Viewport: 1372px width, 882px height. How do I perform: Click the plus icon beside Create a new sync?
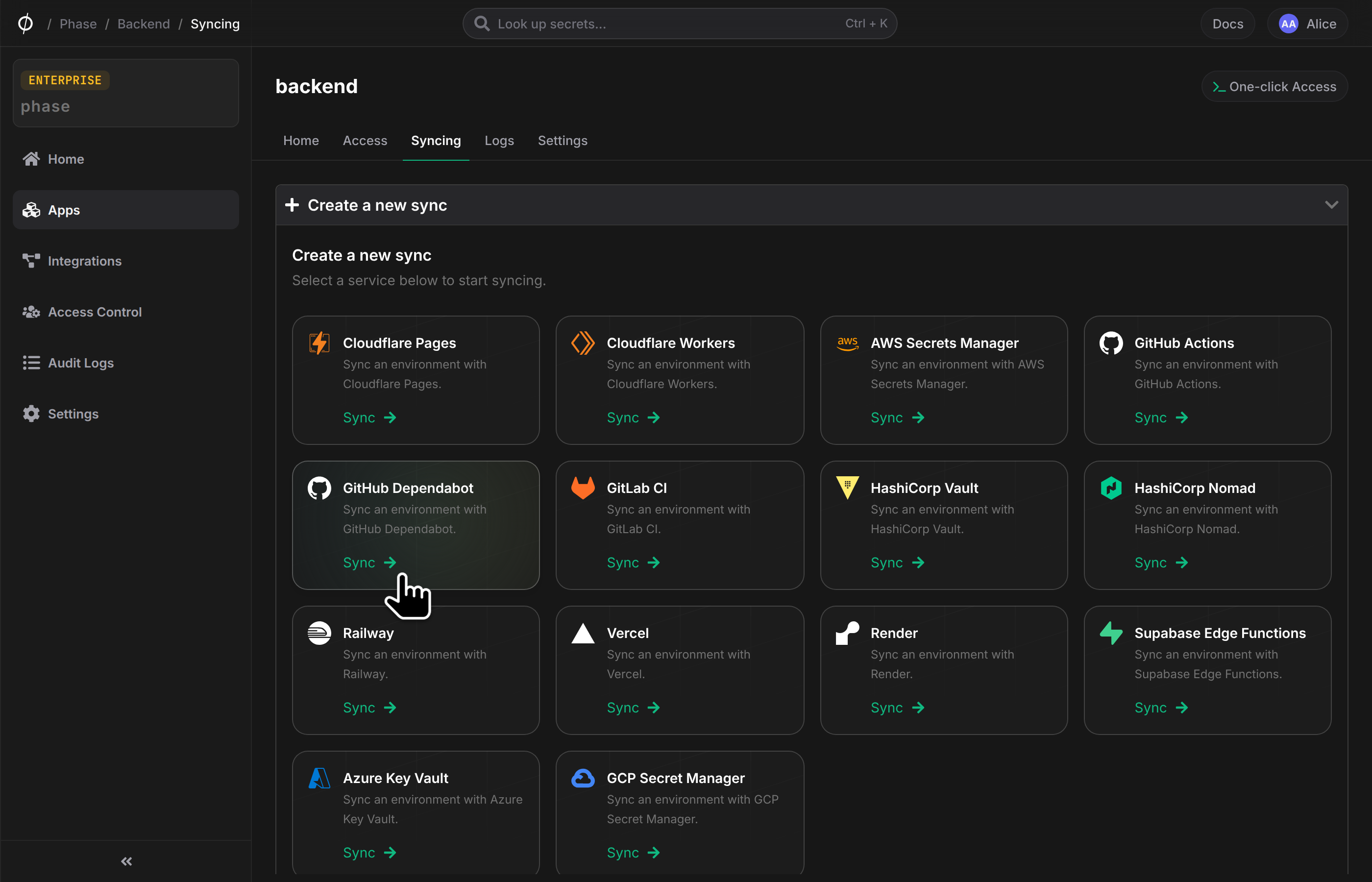pos(292,204)
